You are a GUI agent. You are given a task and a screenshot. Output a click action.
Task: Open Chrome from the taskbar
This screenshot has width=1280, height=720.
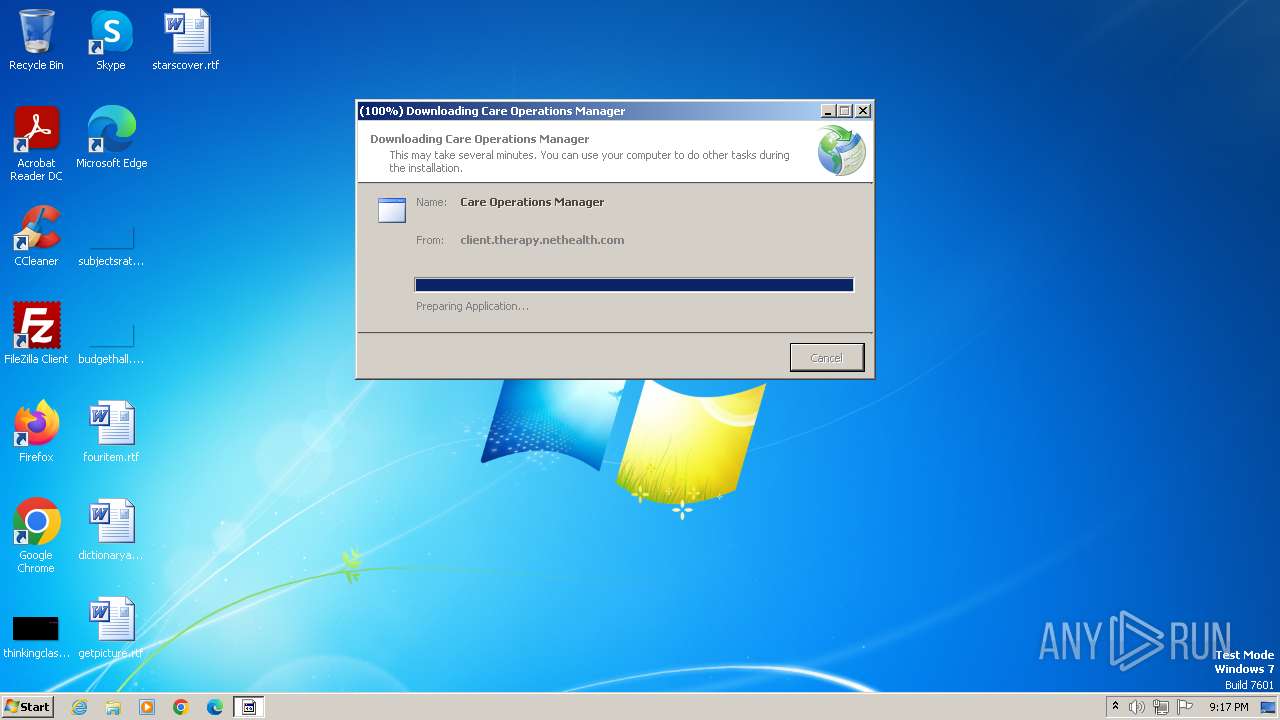coord(181,707)
